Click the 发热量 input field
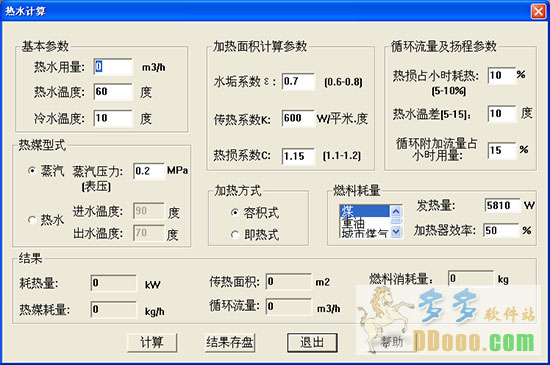Screen dimensions: 550x365 503,205
